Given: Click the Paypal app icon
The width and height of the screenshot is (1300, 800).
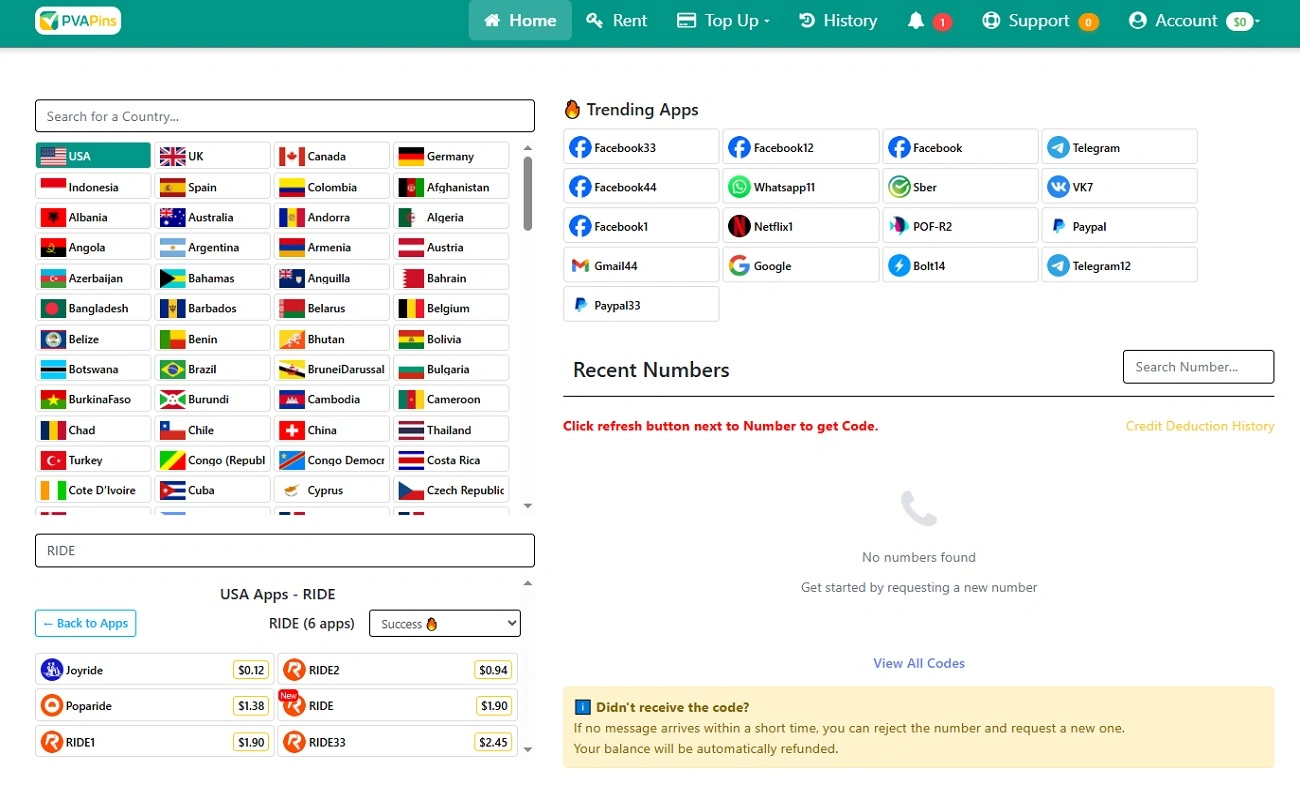Looking at the screenshot, I should tap(1058, 226).
